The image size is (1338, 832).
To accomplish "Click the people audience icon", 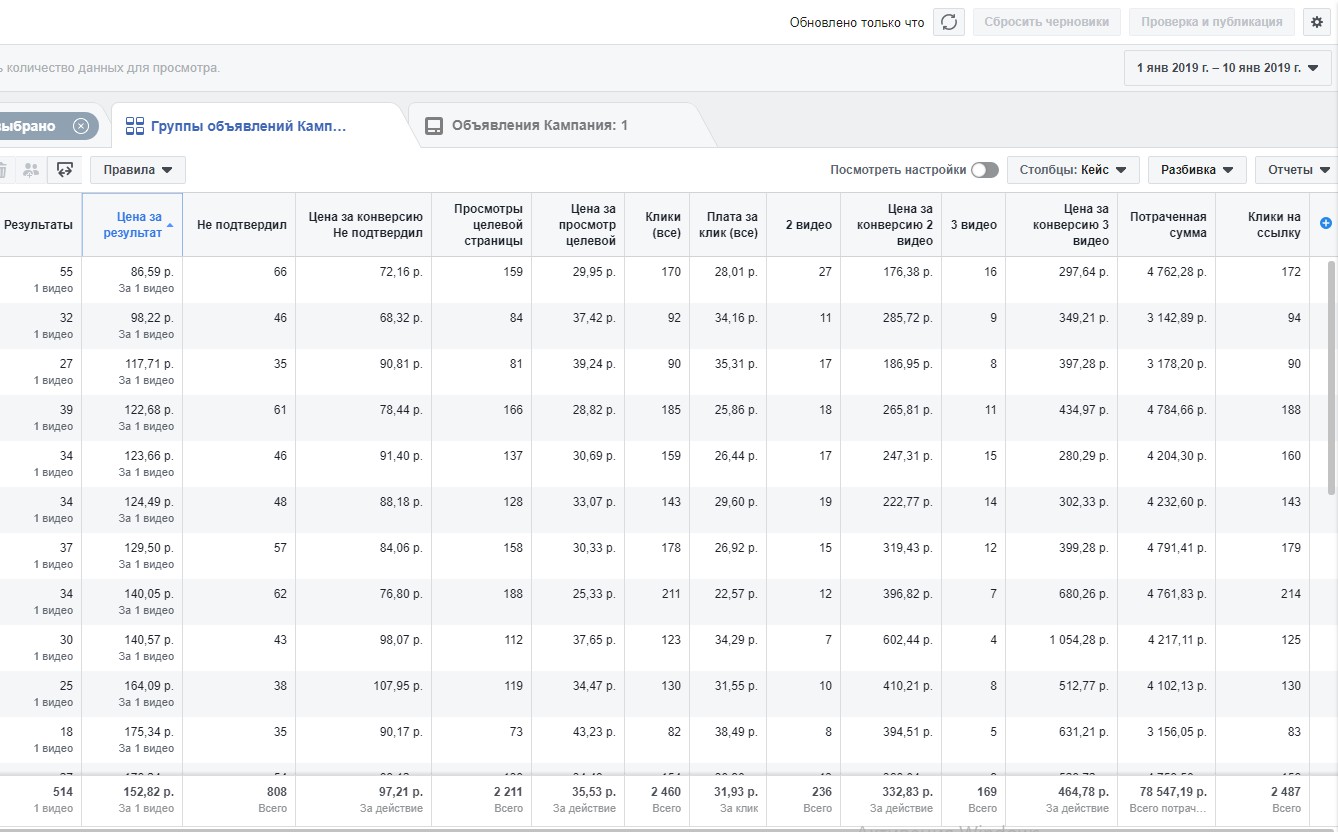I will tap(31, 170).
